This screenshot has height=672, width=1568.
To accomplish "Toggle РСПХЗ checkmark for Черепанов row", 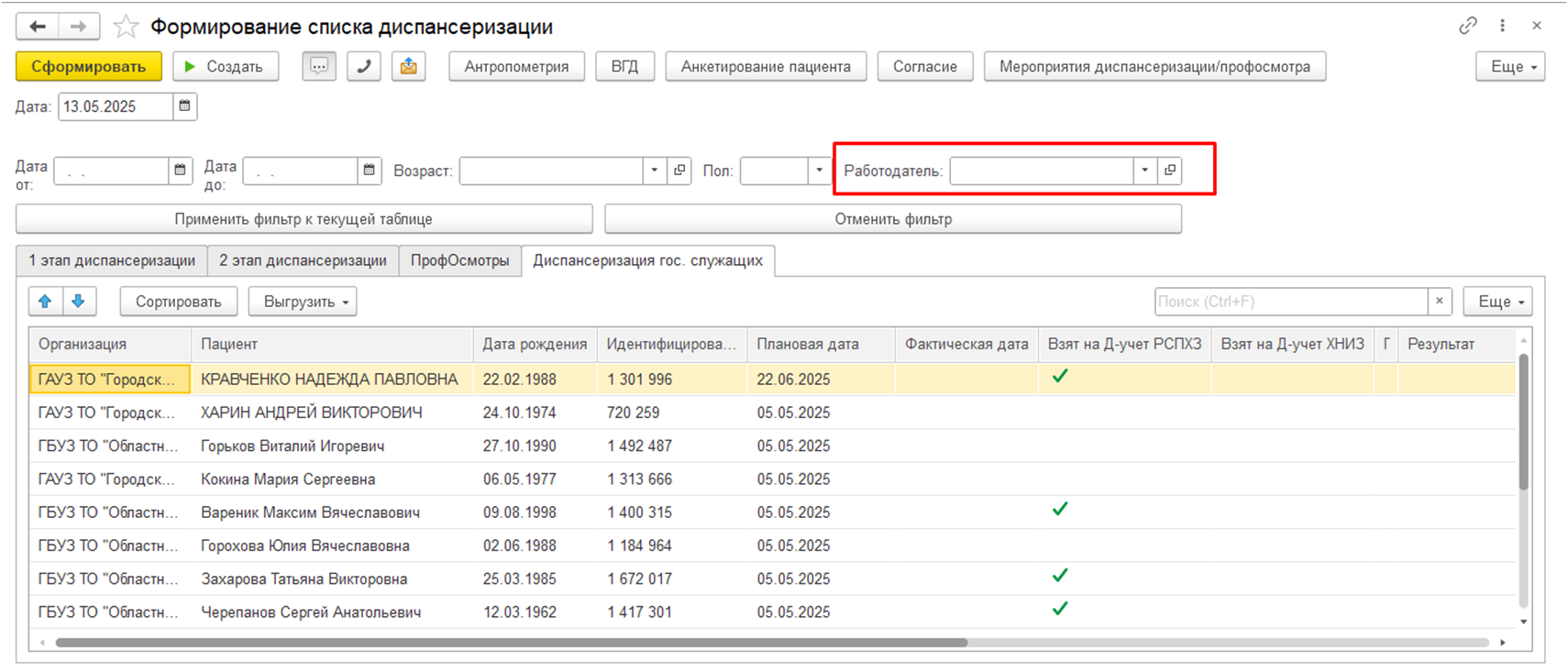I will 1060,609.
